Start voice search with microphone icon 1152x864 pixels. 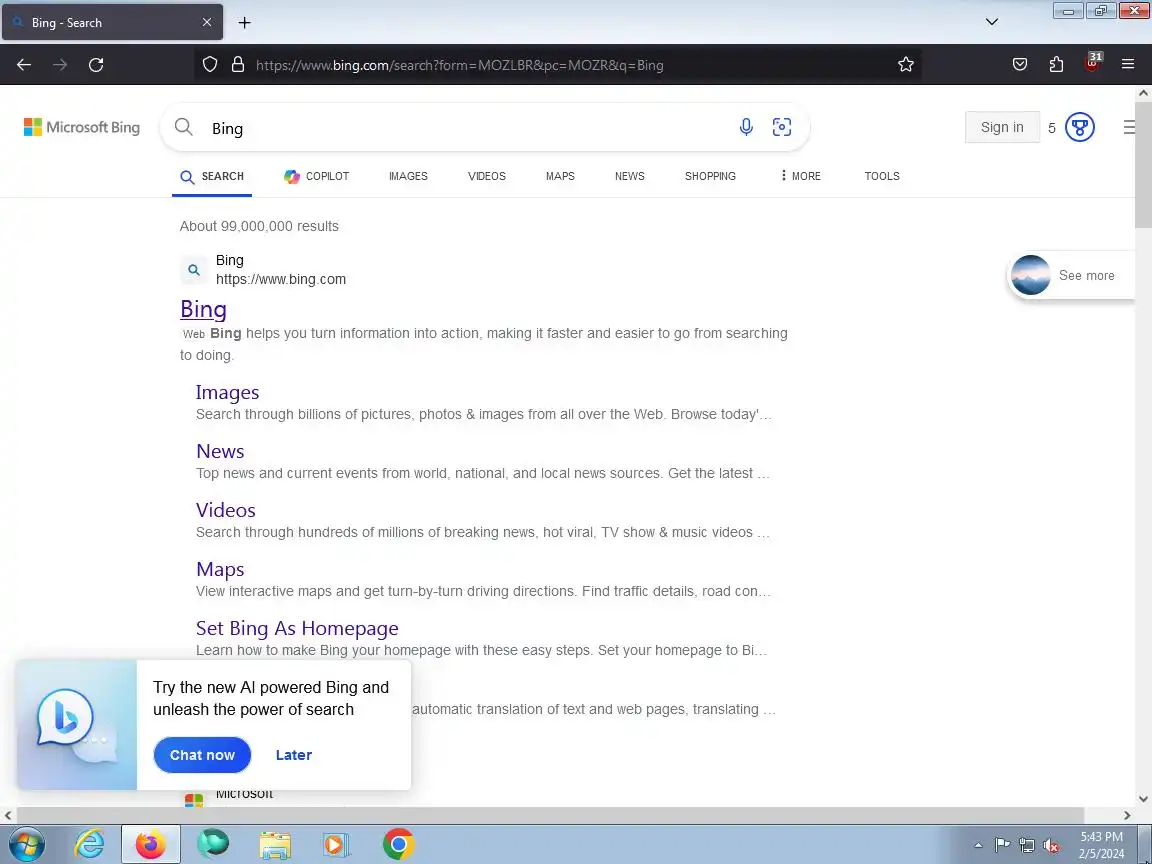[746, 127]
